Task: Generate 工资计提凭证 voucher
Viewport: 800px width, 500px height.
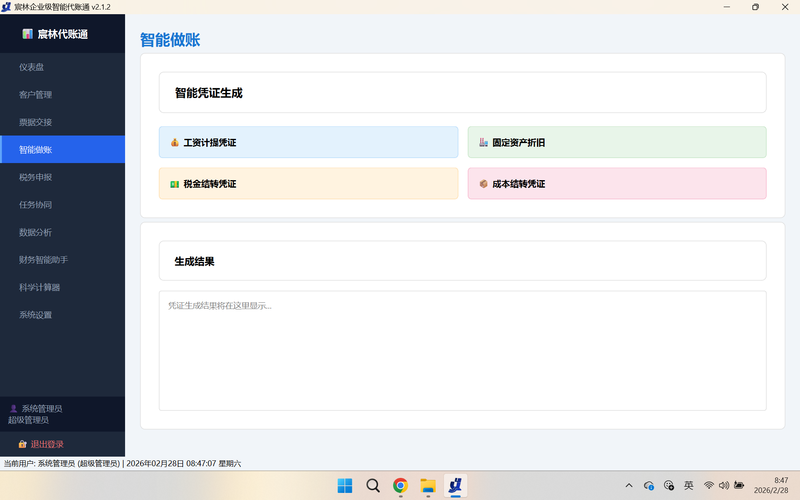Action: pos(308,143)
